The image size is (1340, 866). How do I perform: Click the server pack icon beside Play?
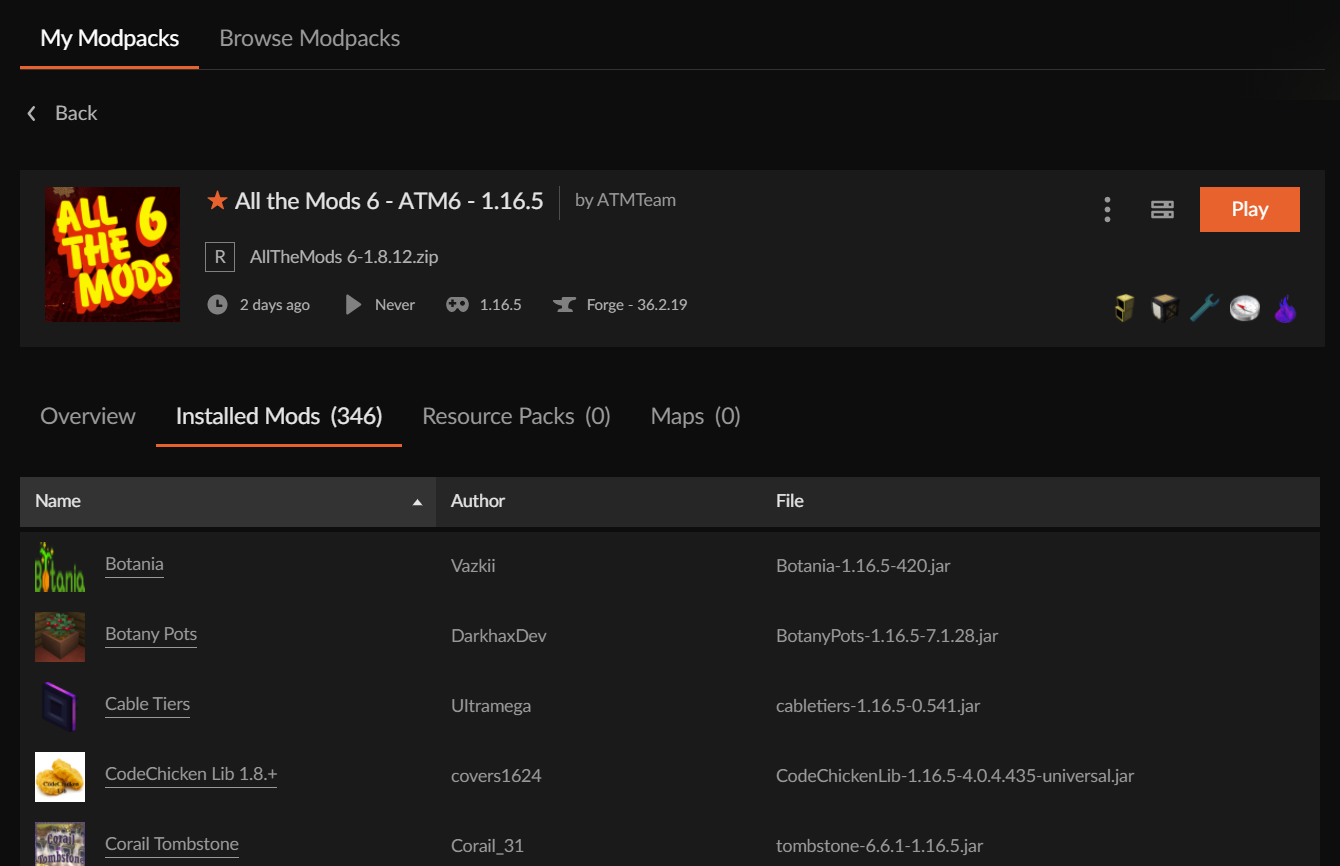tap(1162, 209)
